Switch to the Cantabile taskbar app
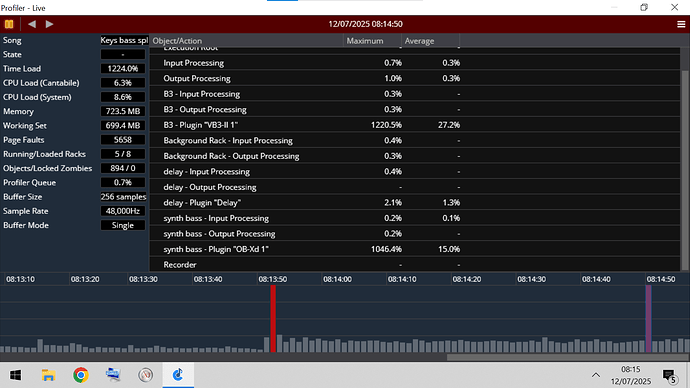690x388 pixels. [178, 375]
